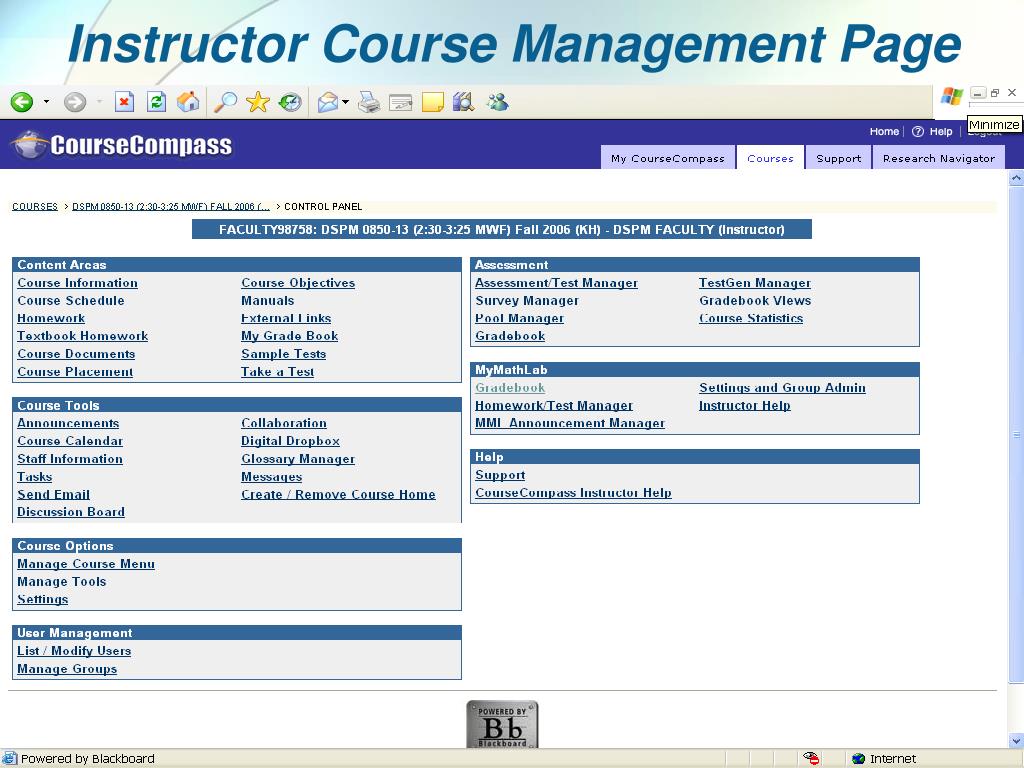Open Manage Course Menu link
The height and width of the screenshot is (768, 1024).
(x=86, y=564)
